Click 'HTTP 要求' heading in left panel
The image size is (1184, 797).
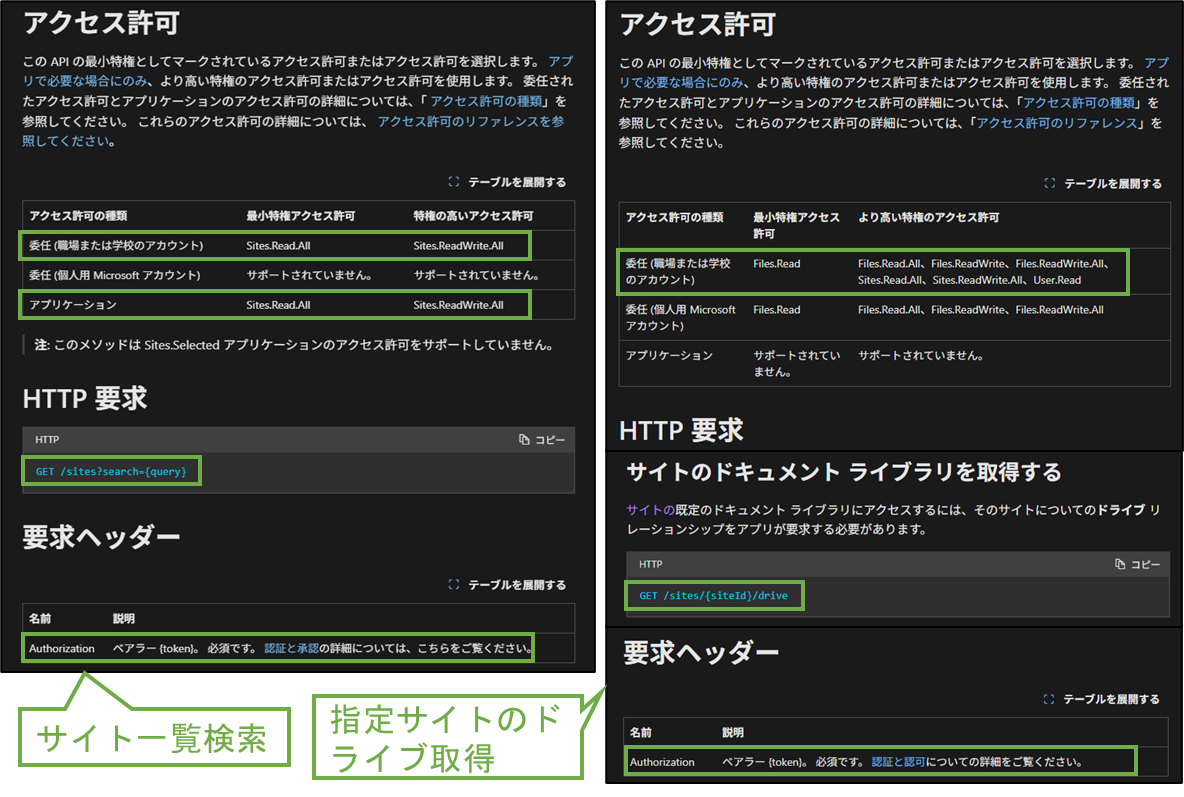pyautogui.click(x=85, y=399)
